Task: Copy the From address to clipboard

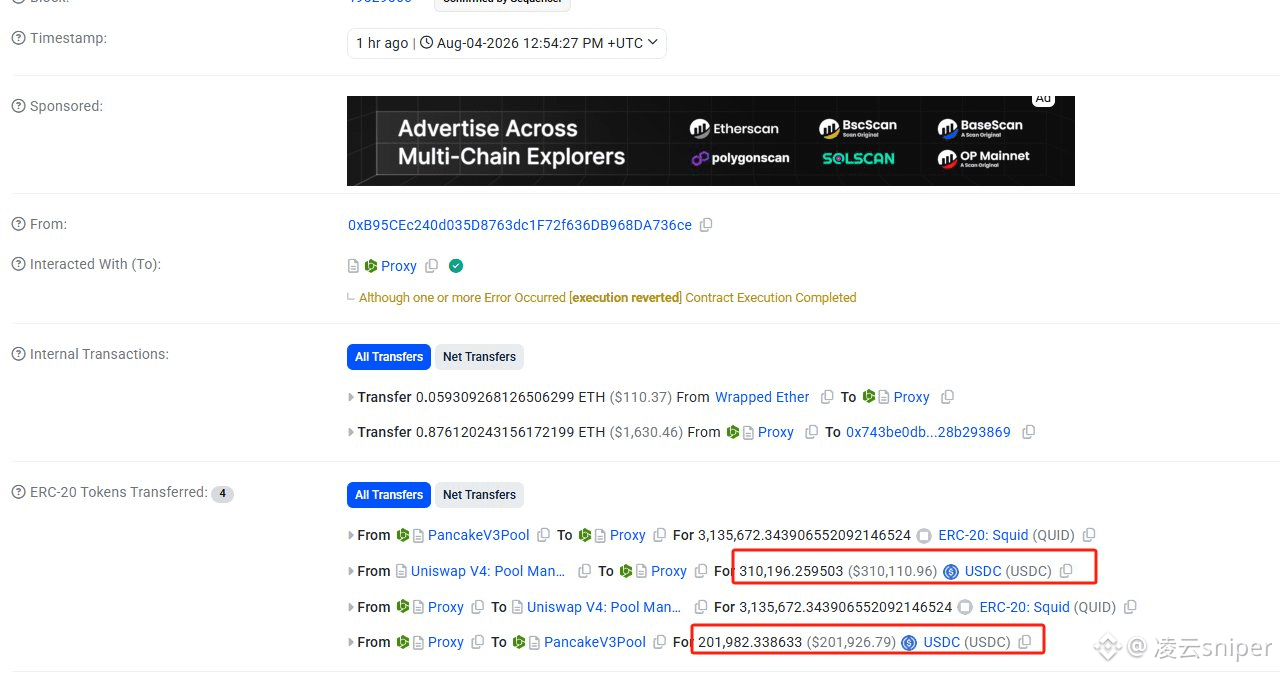Action: [706, 225]
